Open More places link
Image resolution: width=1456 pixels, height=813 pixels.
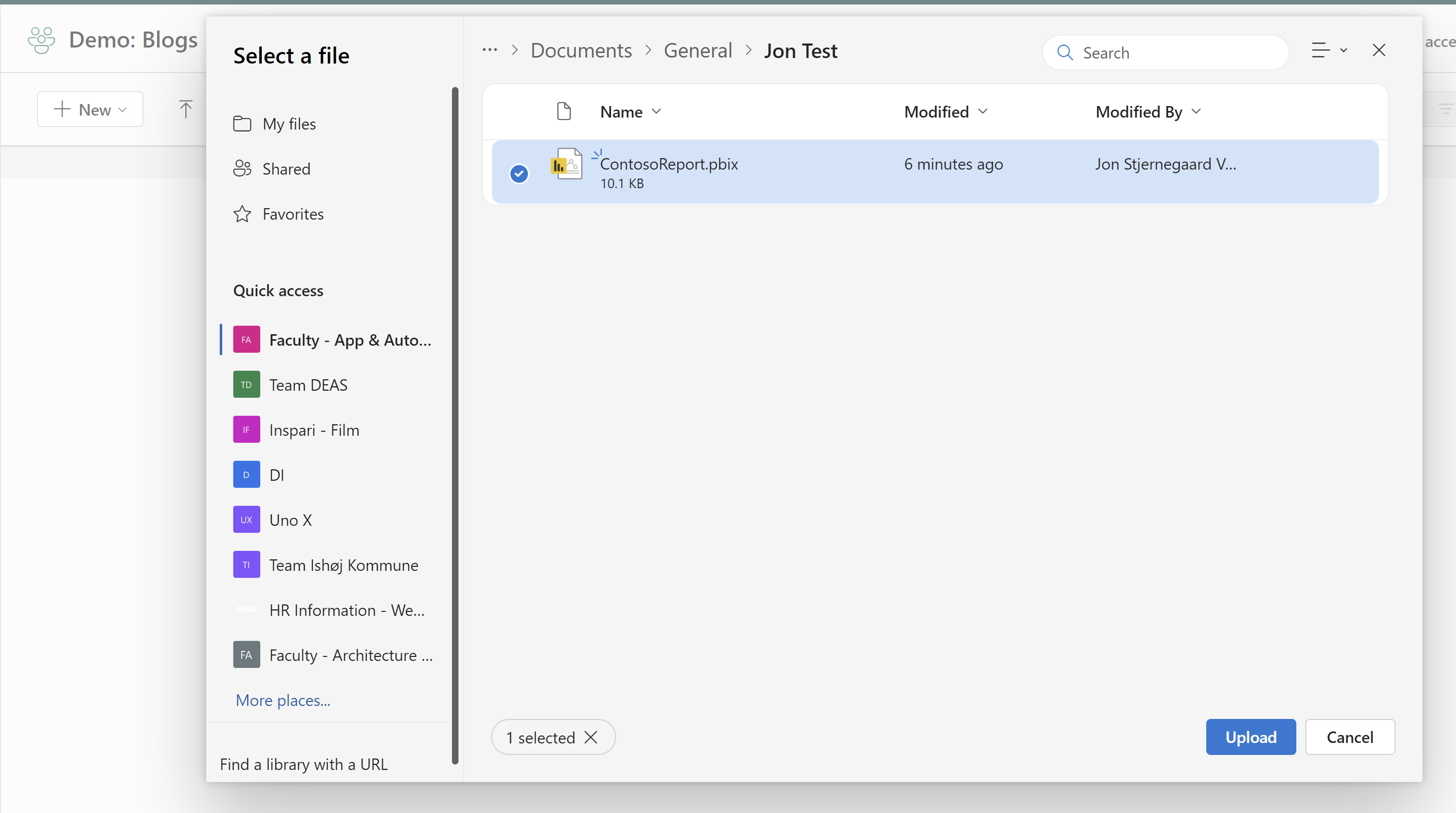pos(283,699)
